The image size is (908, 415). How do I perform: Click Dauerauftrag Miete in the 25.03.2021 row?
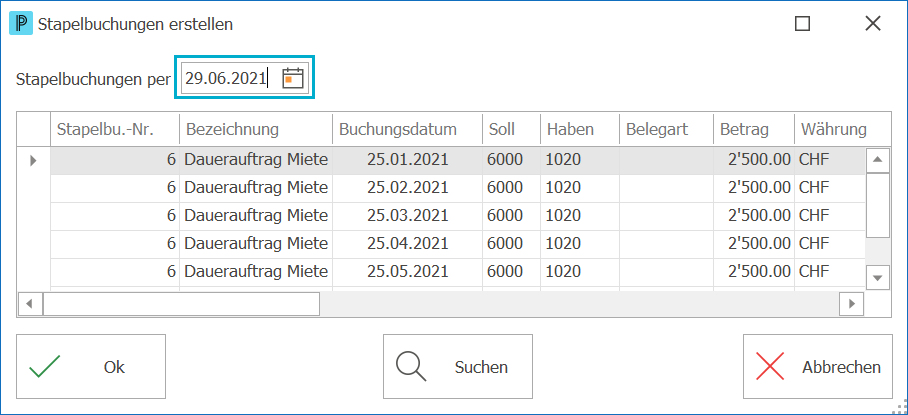click(x=256, y=215)
